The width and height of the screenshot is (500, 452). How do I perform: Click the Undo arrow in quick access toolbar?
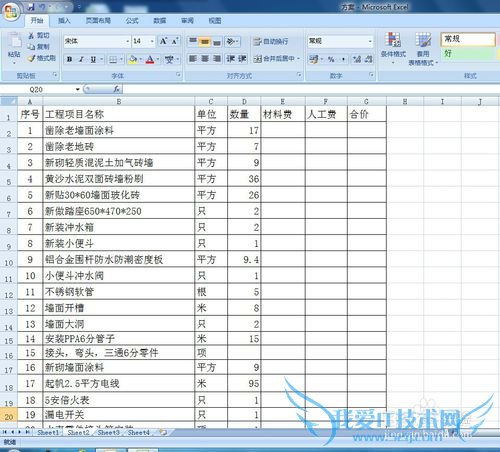pos(42,6)
